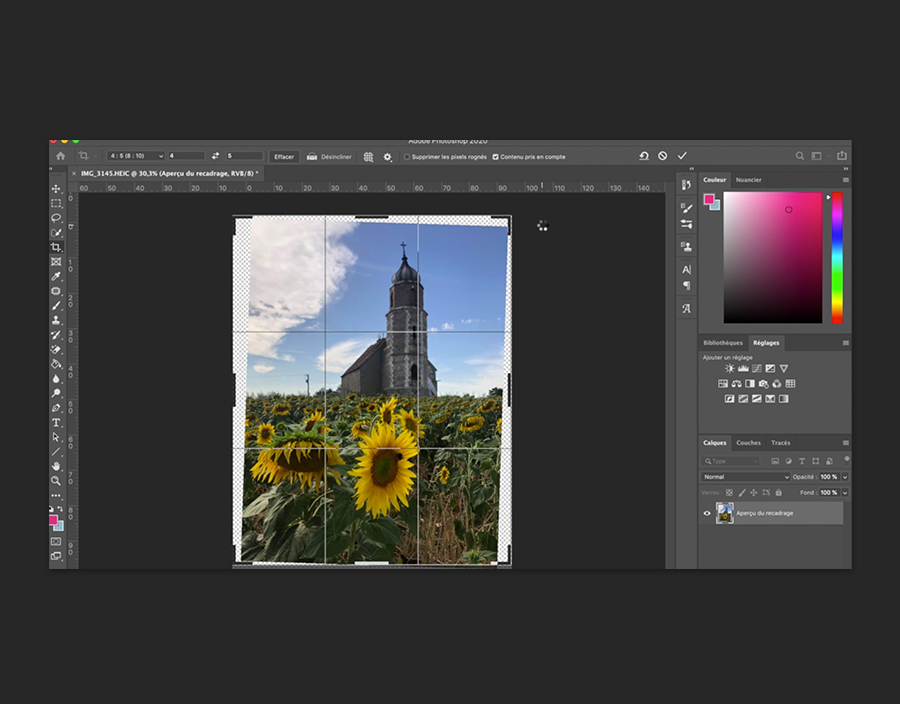The image size is (900, 704).
Task: Select the Lasso tool
Action: pyautogui.click(x=56, y=218)
